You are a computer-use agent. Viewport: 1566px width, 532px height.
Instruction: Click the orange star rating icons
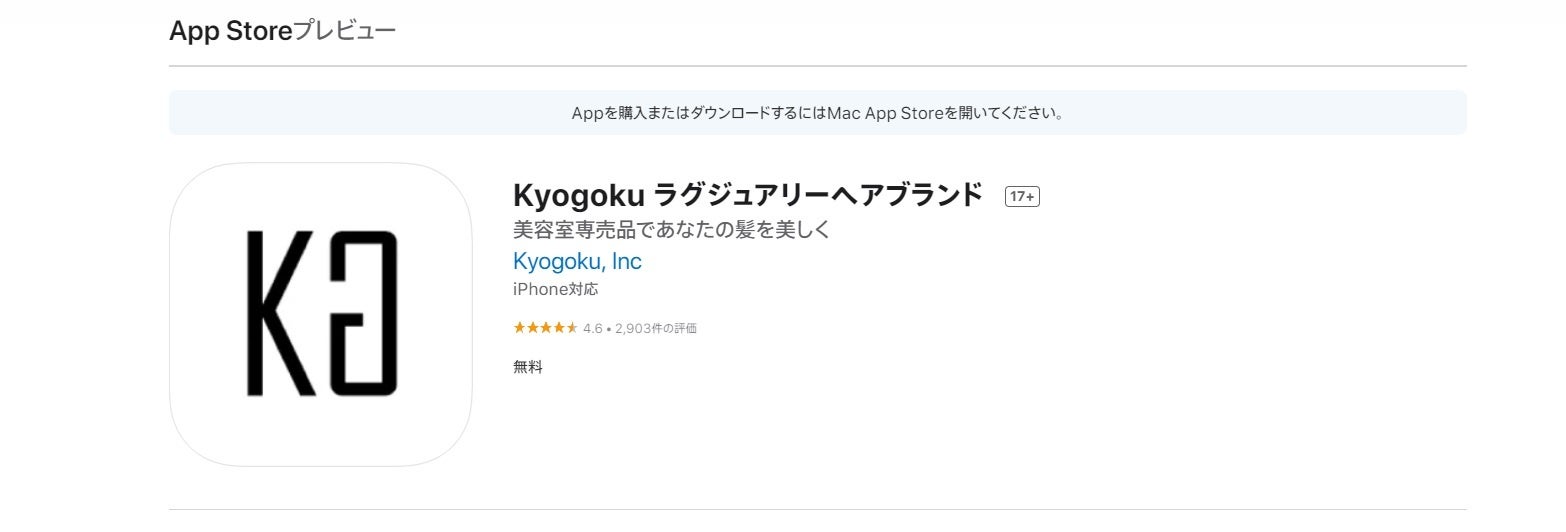coord(545,328)
